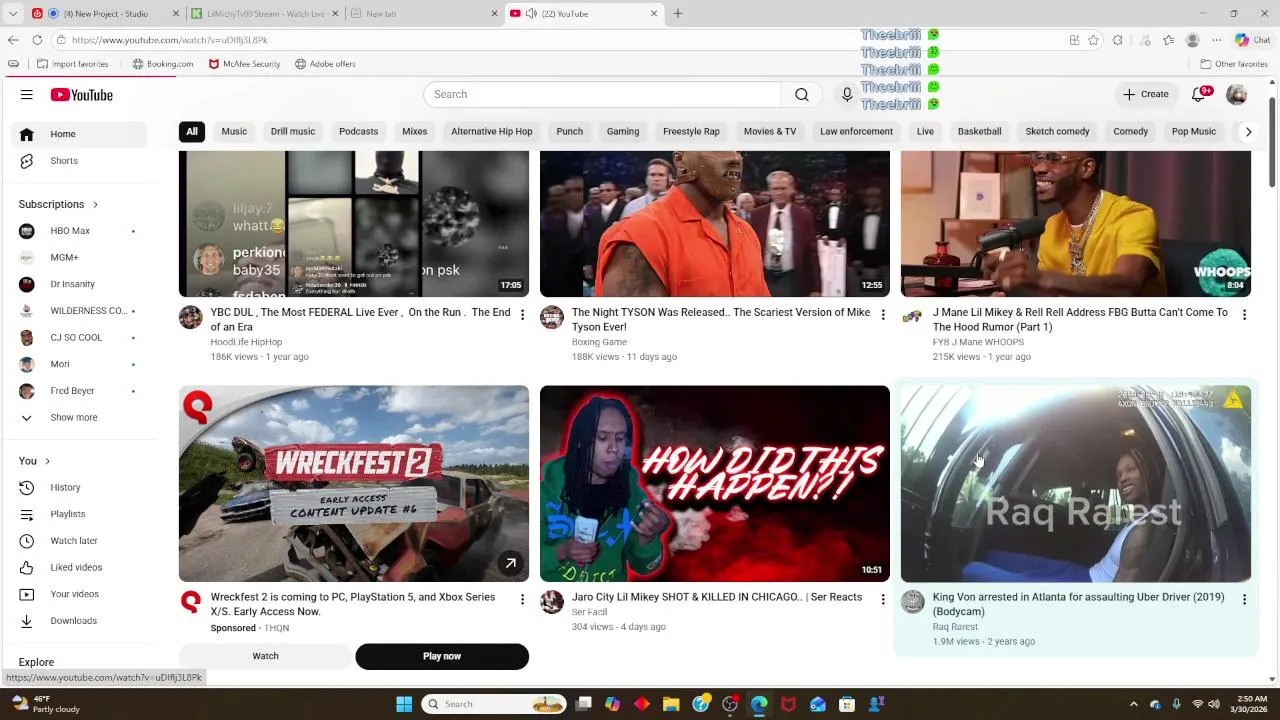1280x720 pixels.
Task: Show more category chips with right arrow
Action: (x=1248, y=132)
